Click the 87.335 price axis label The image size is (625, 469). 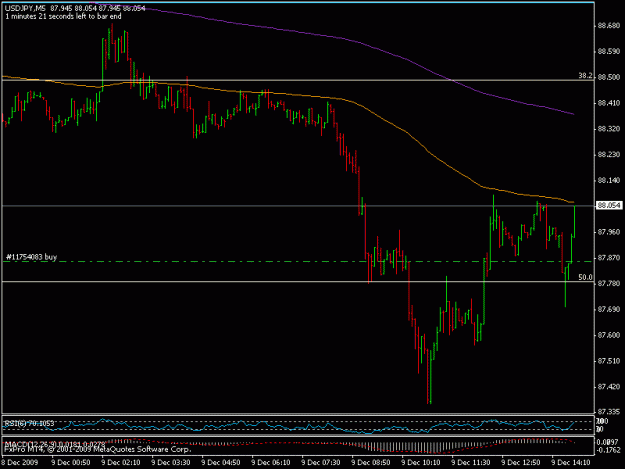[609, 411]
